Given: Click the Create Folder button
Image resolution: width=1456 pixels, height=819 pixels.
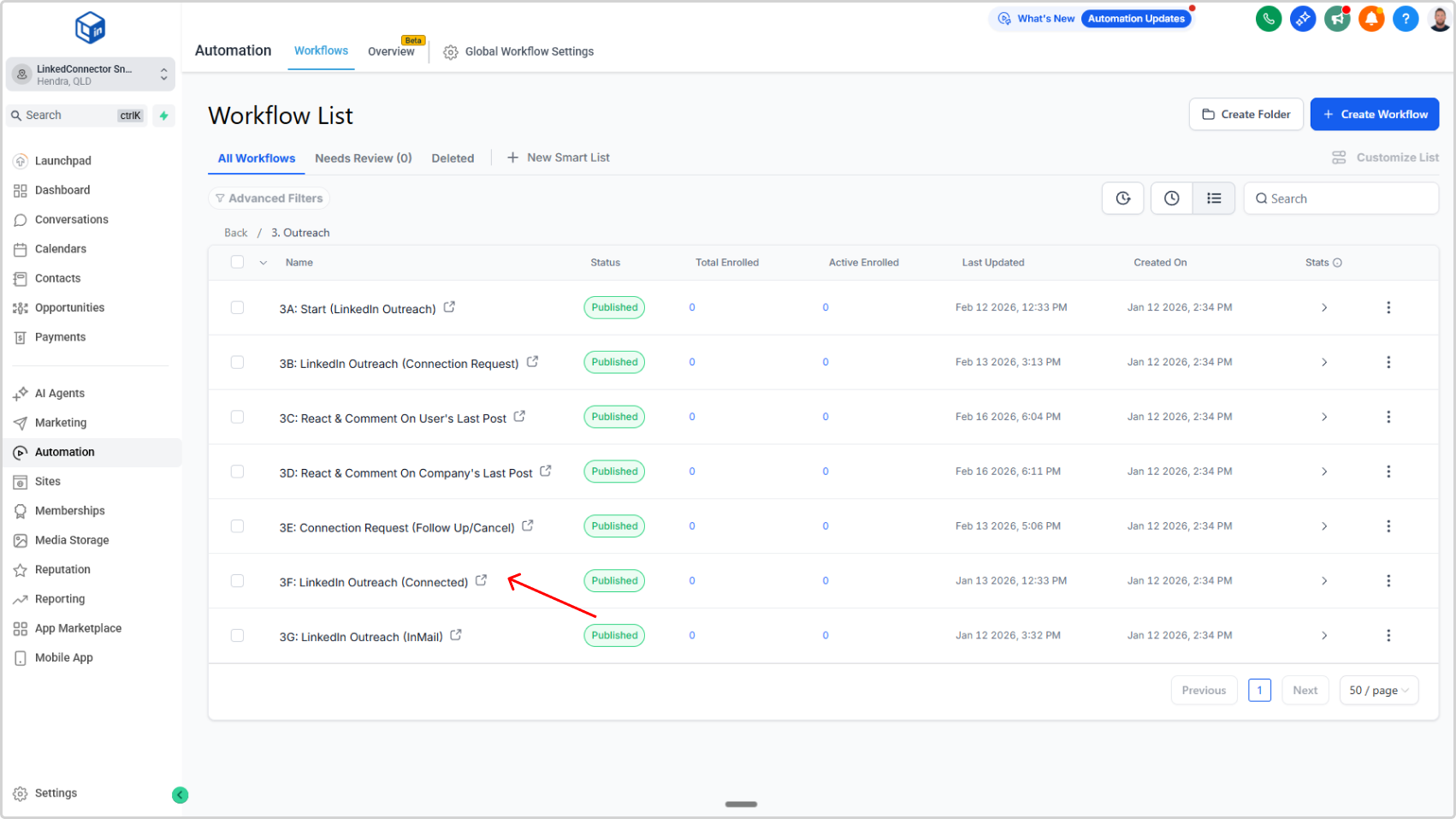Looking at the screenshot, I should coord(1246,115).
